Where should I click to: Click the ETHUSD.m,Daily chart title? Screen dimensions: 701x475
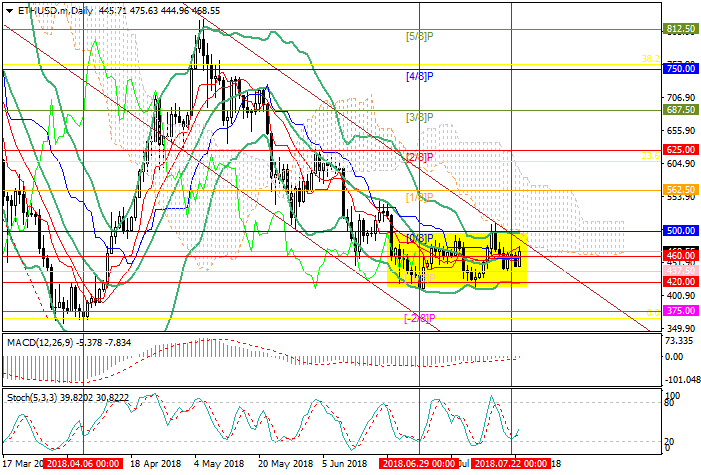pos(55,11)
